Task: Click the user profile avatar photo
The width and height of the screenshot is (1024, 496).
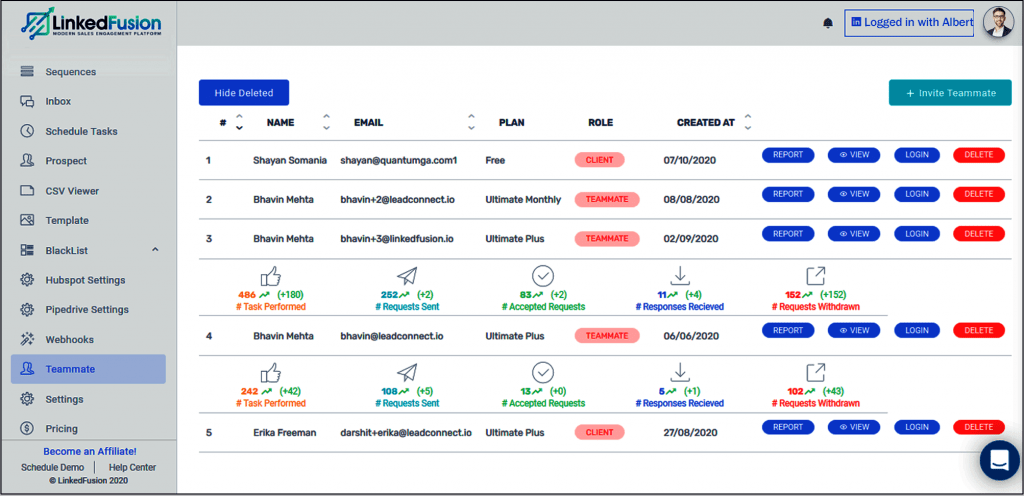Action: point(999,23)
